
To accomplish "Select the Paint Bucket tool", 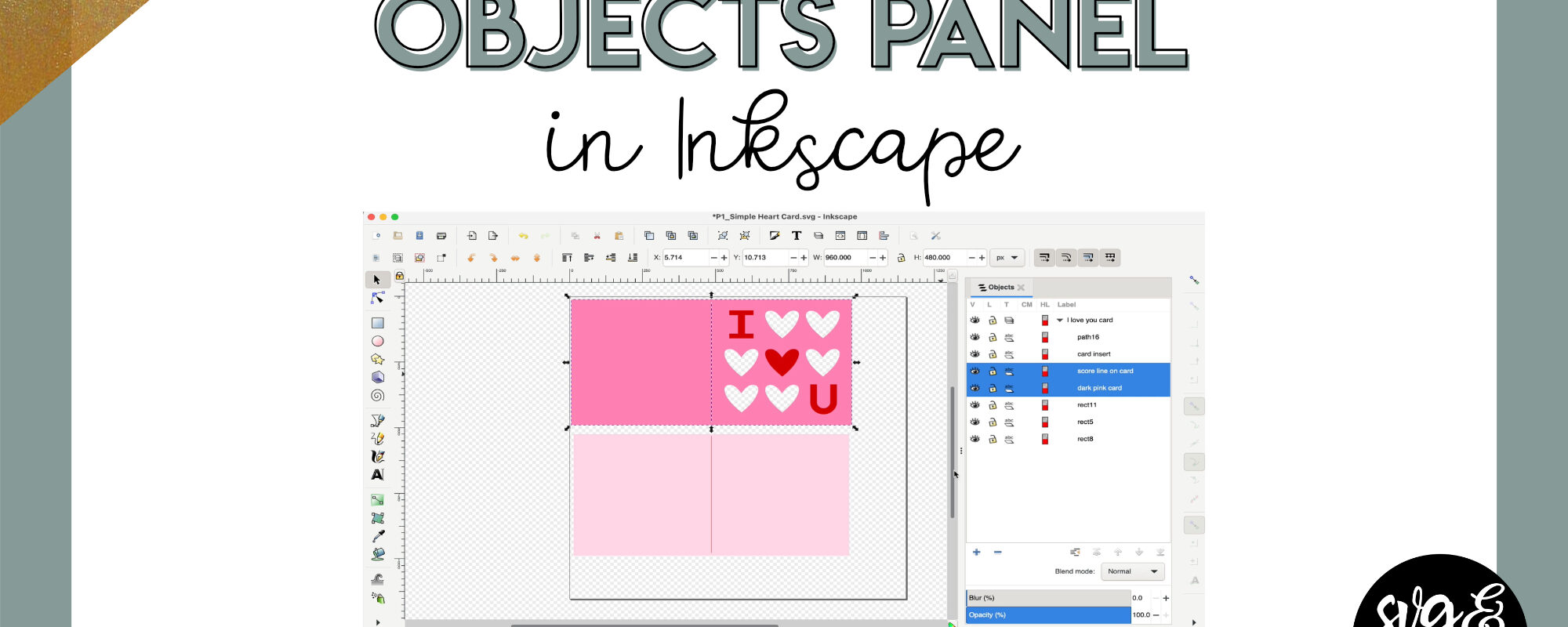I will point(377,554).
